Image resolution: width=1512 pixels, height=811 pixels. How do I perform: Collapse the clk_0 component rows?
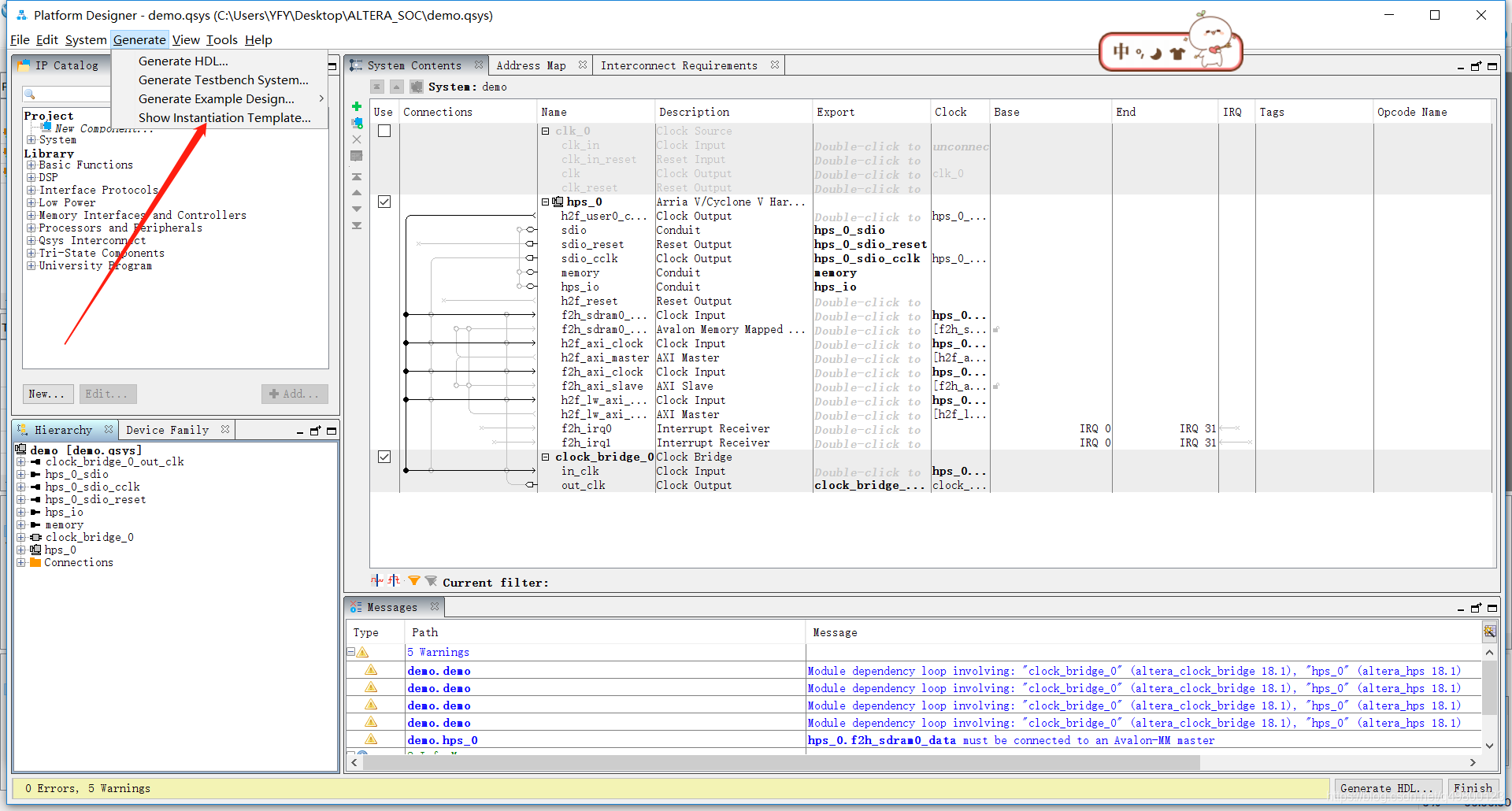(546, 131)
